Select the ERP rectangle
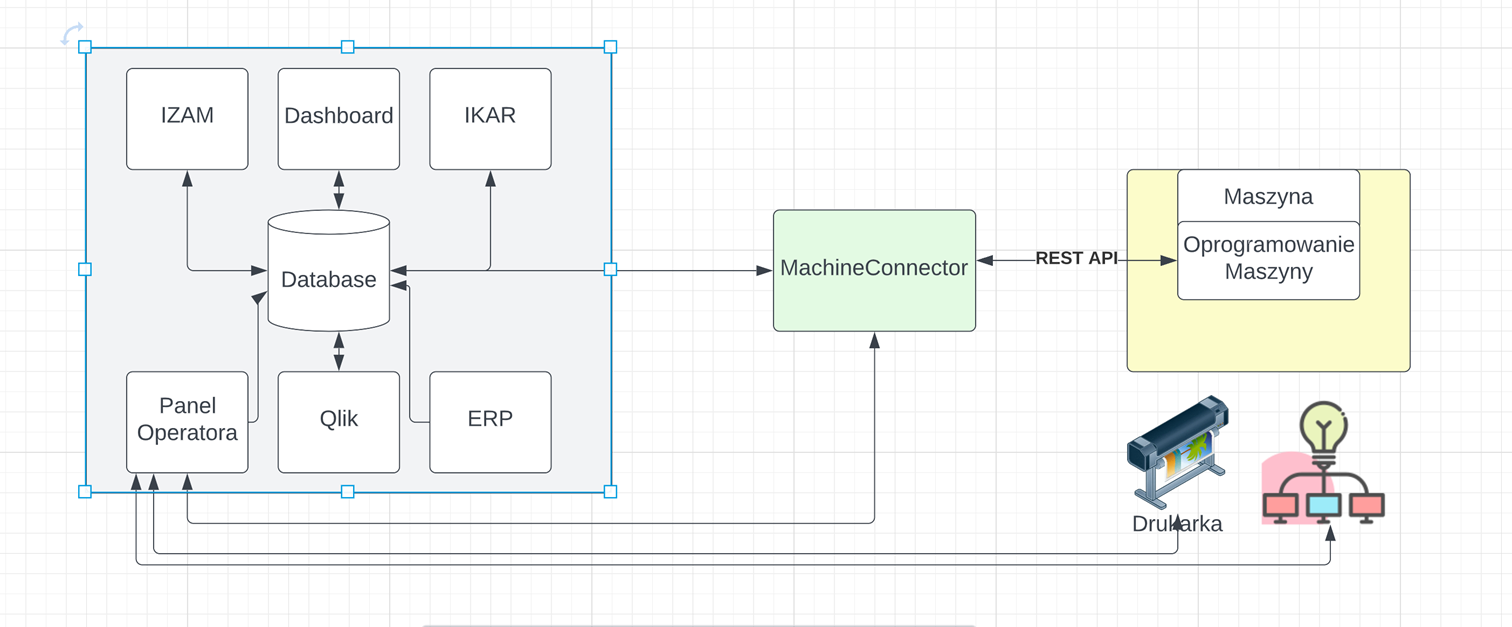This screenshot has height=627, width=1512. coord(490,420)
